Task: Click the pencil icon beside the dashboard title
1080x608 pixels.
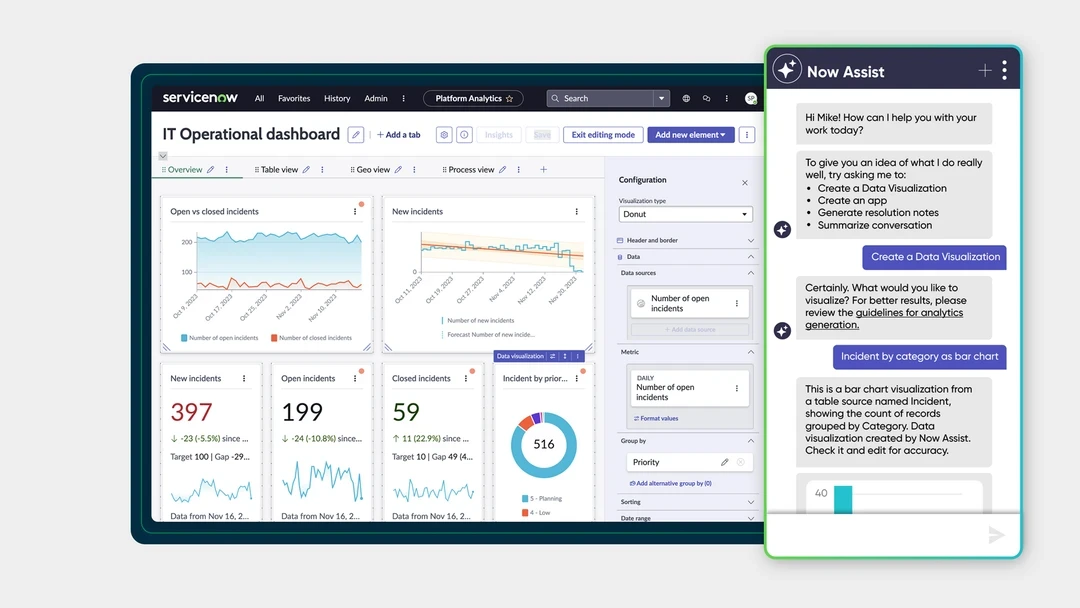Action: 356,135
